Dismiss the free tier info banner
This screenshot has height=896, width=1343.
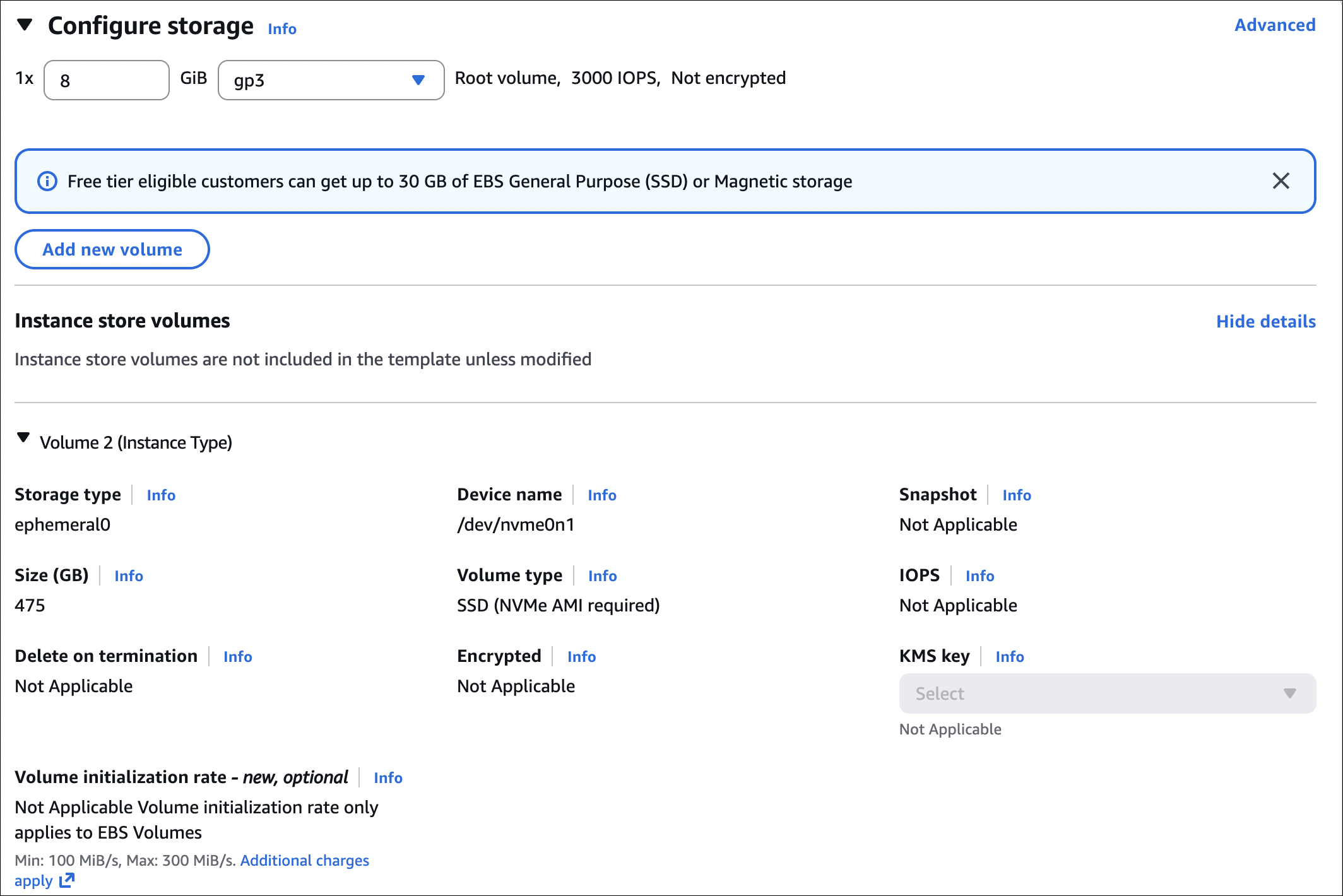coord(1281,181)
